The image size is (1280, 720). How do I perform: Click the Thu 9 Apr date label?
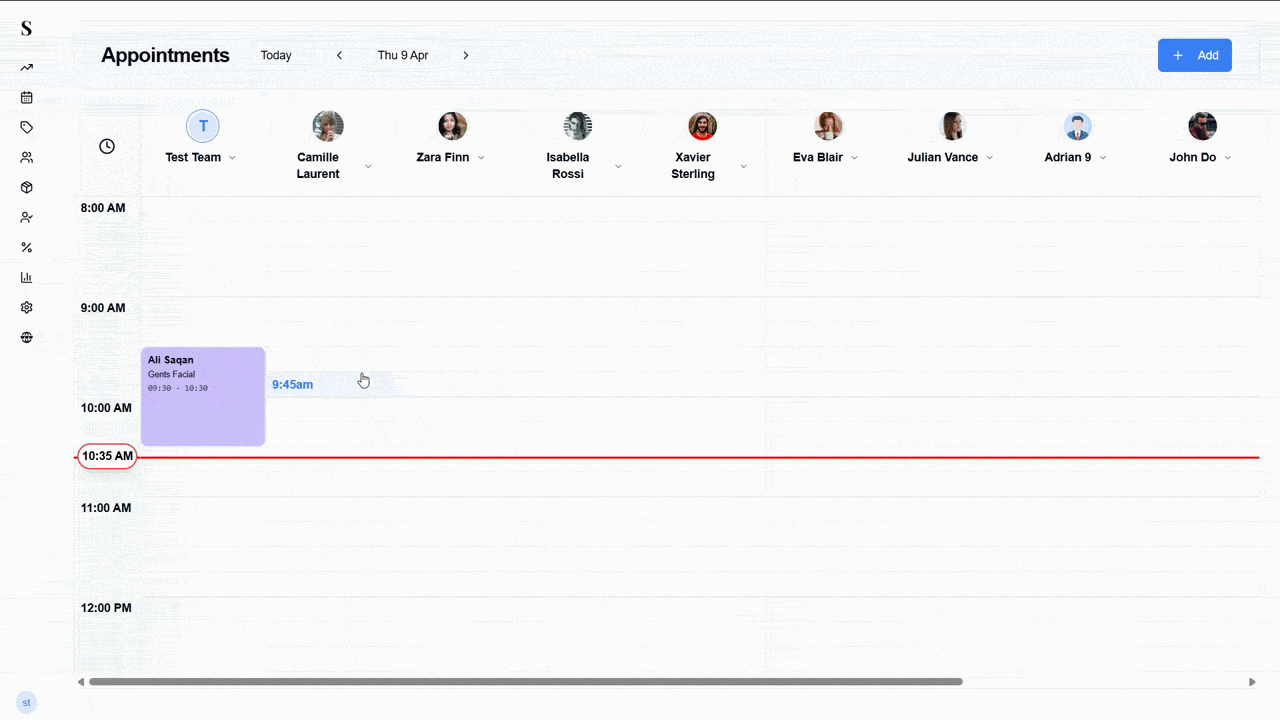coord(403,55)
